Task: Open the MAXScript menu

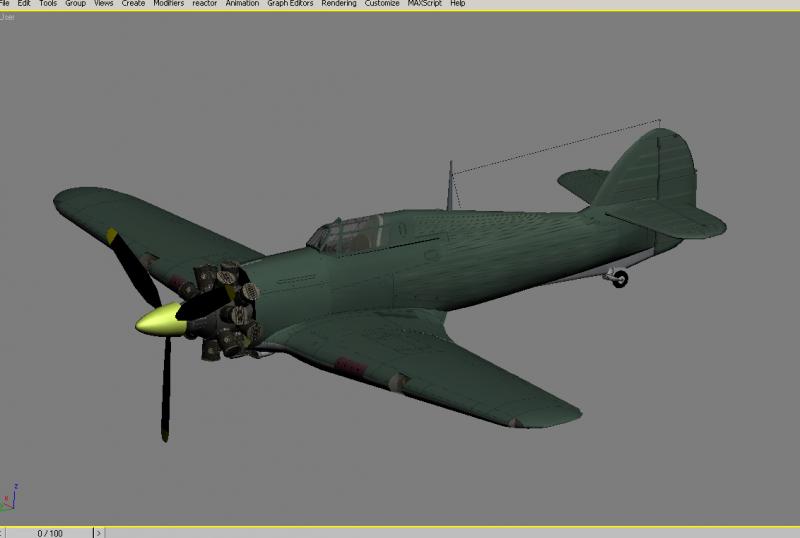Action: [x=424, y=3]
